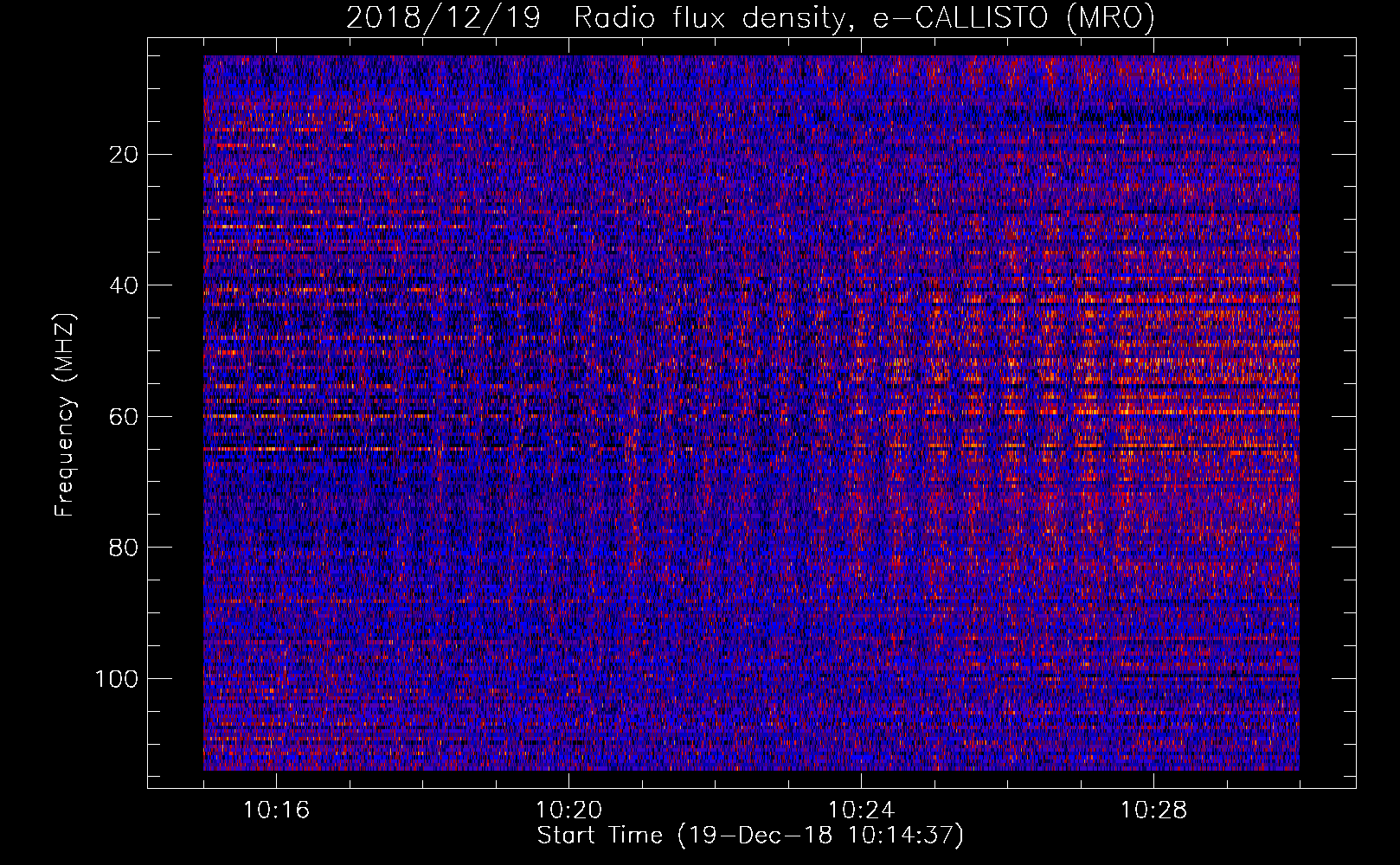Click the 60 frequency tick label

(x=125, y=417)
